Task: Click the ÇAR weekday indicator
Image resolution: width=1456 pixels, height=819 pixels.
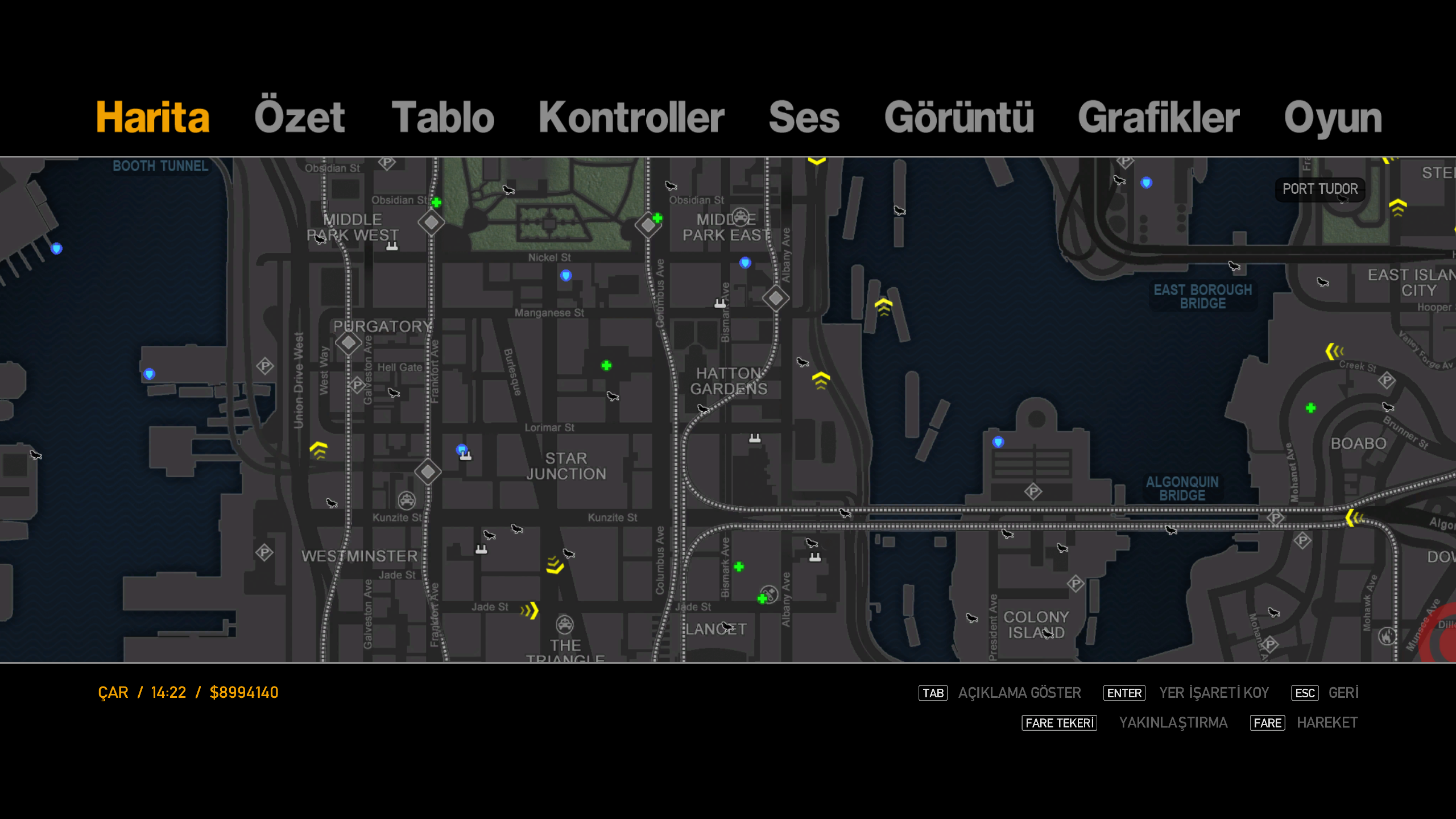Action: 113,693
